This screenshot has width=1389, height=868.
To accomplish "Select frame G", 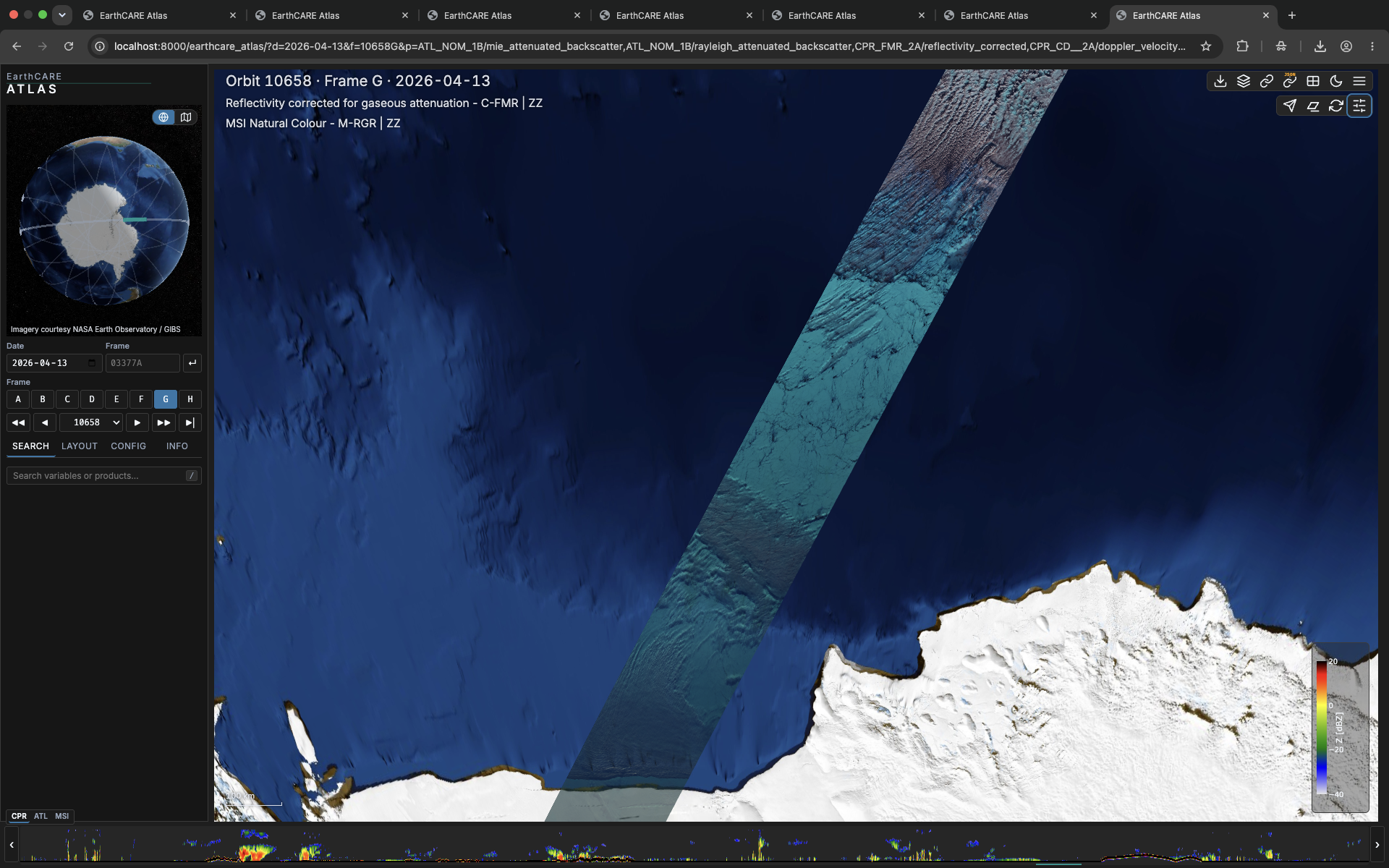I will pyautogui.click(x=166, y=399).
